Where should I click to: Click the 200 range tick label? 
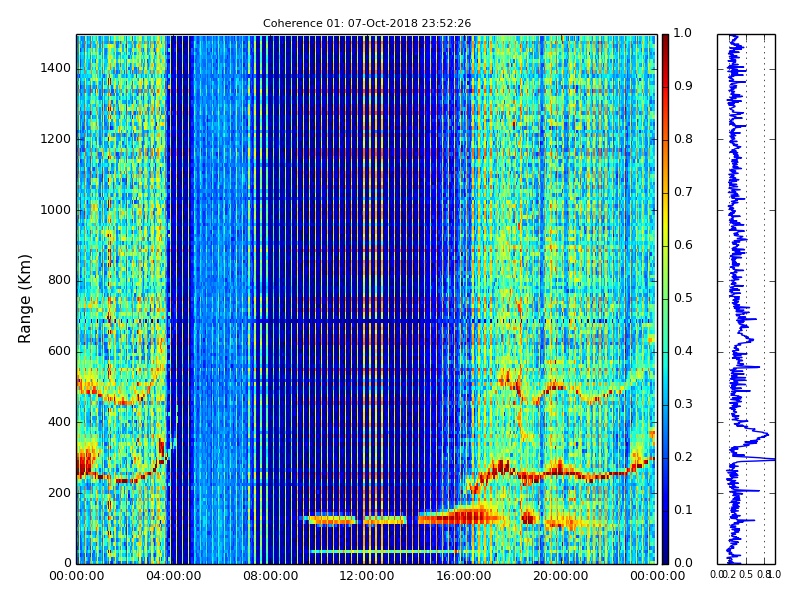click(x=60, y=493)
